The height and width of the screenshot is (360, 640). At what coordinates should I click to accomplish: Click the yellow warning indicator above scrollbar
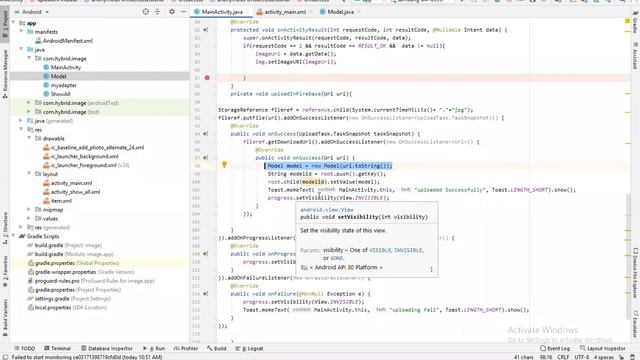[627, 21]
